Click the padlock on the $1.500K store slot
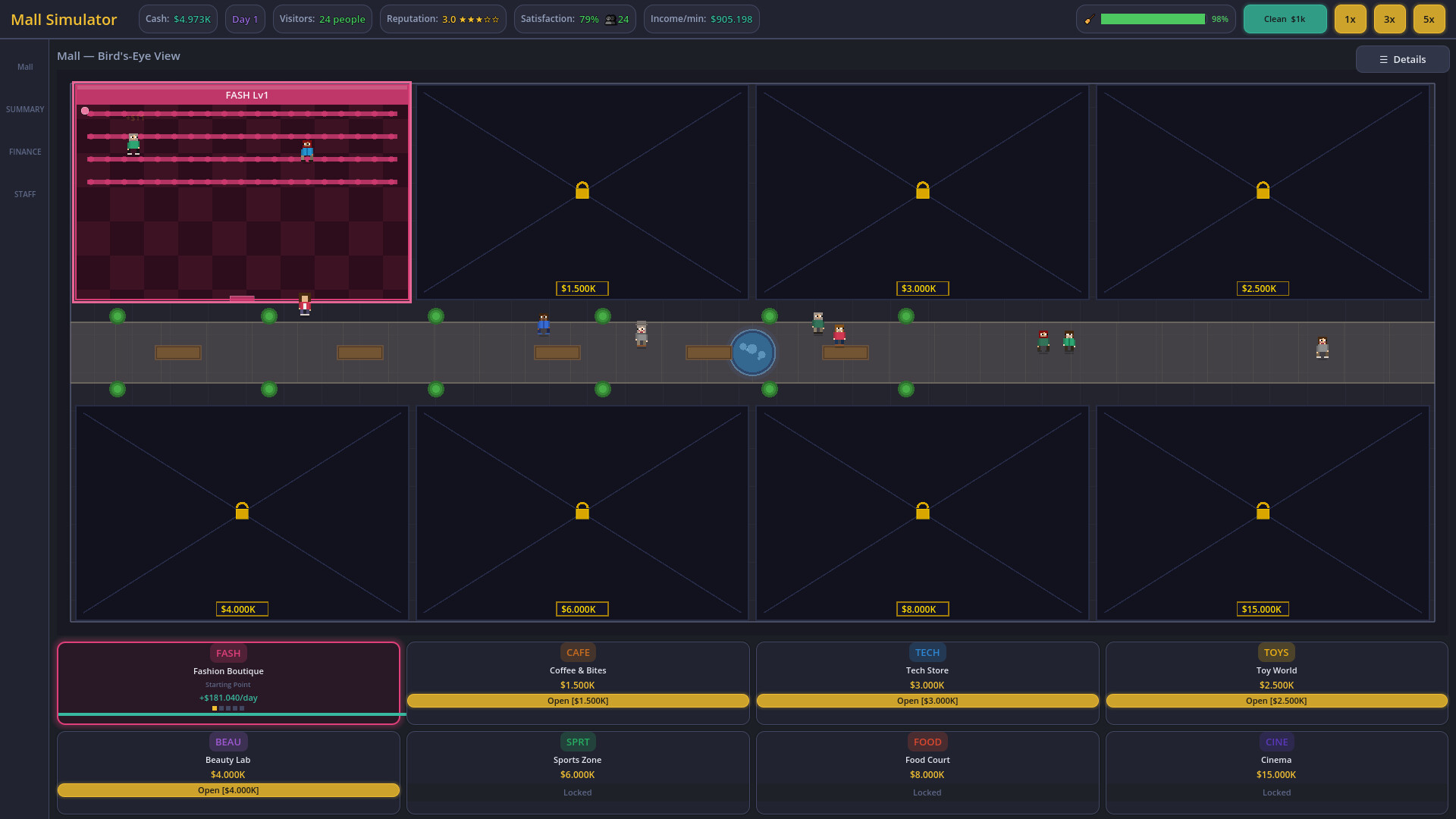Screen dimensions: 1456x819 (x=582, y=190)
